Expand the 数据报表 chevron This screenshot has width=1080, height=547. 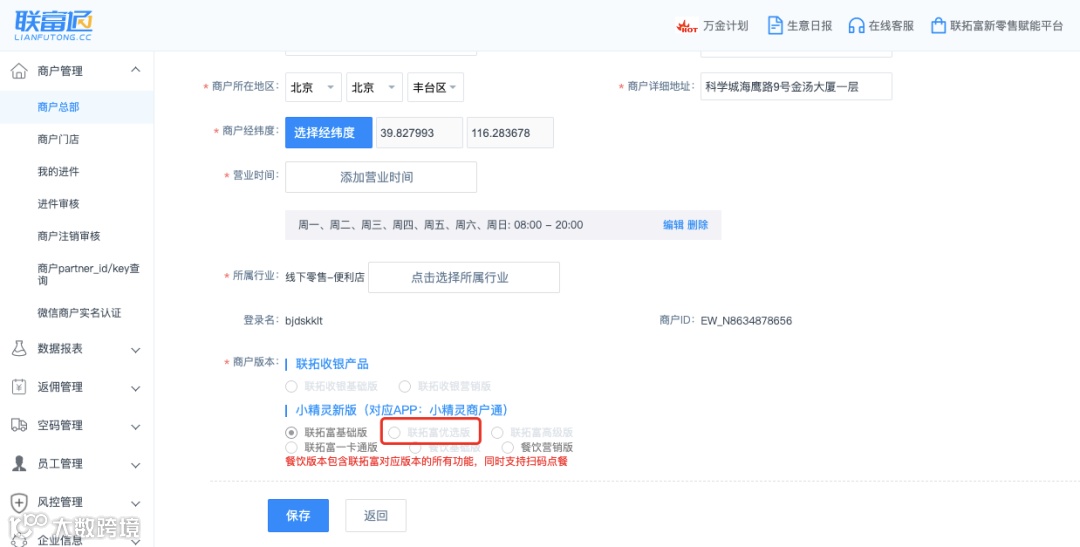tap(136, 350)
